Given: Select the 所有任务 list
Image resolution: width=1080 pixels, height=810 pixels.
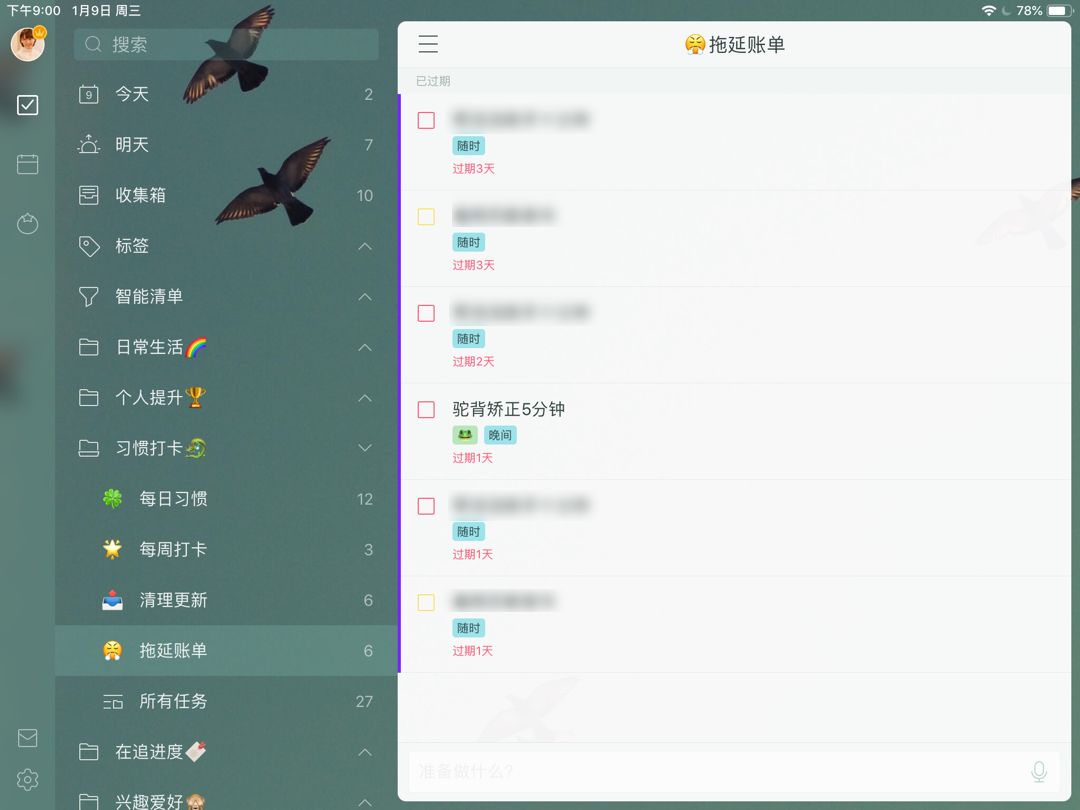Looking at the screenshot, I should (227, 701).
